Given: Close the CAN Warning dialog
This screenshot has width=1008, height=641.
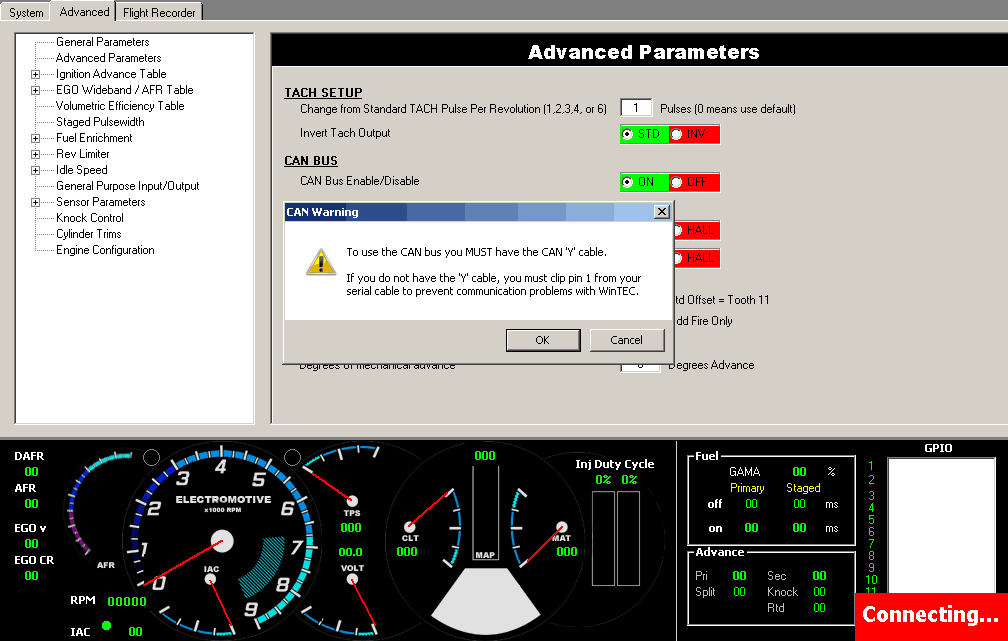Looking at the screenshot, I should pos(661,212).
